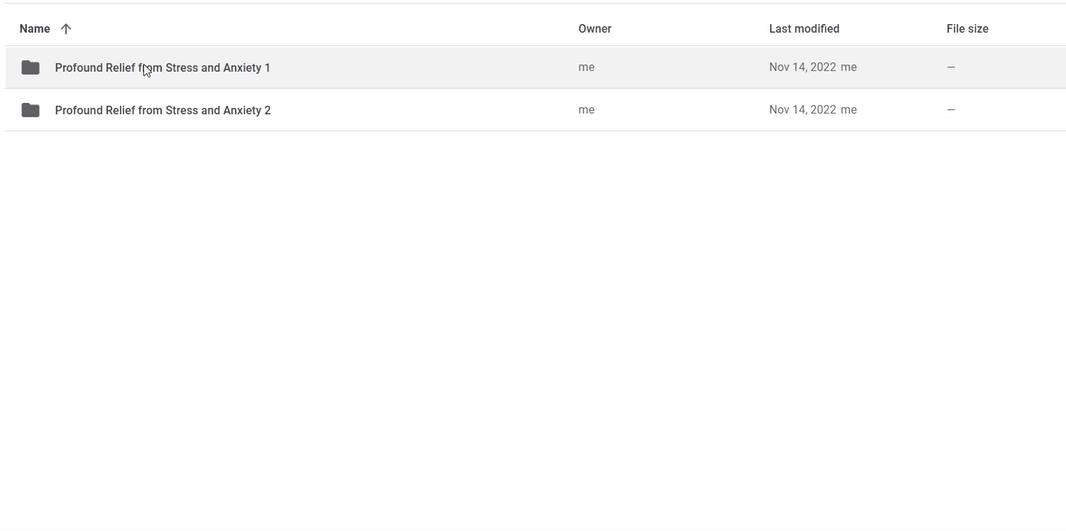Toggle sort direction arrow next to Name

tap(65, 29)
